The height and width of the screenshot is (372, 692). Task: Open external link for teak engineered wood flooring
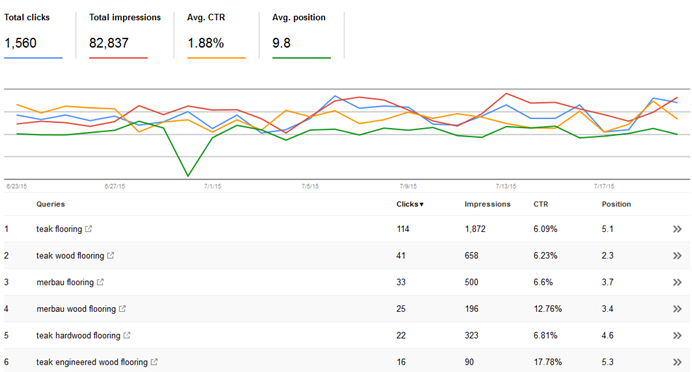154,362
